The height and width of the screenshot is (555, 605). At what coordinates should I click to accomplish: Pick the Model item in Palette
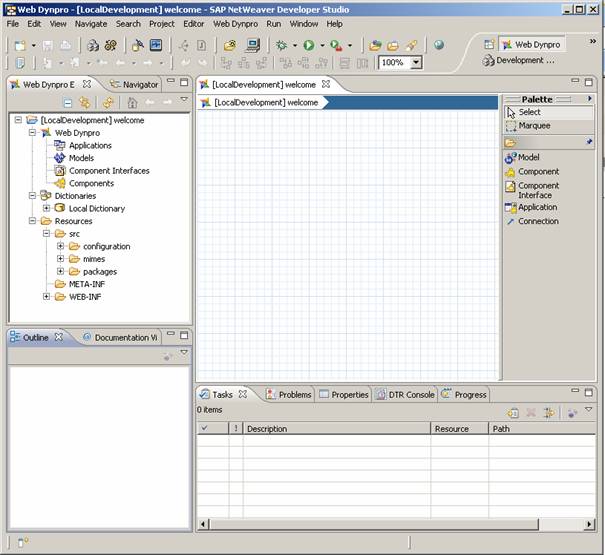click(x=529, y=158)
